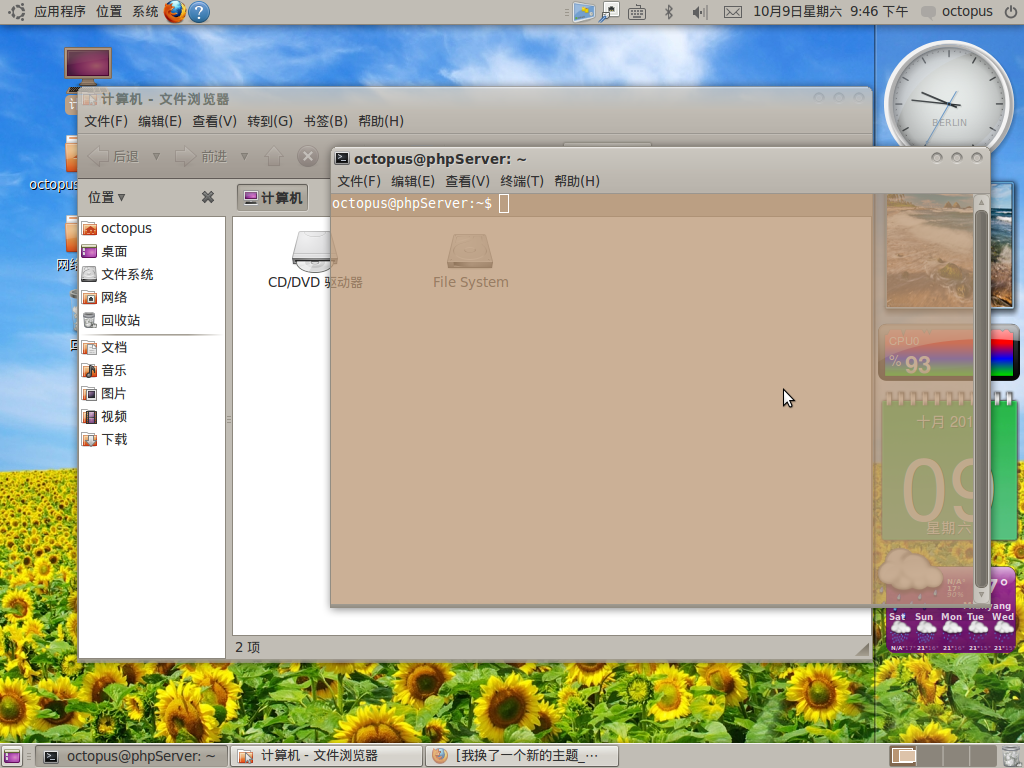Open the help icon in top panel
This screenshot has height=768, width=1024.
[x=199, y=12]
